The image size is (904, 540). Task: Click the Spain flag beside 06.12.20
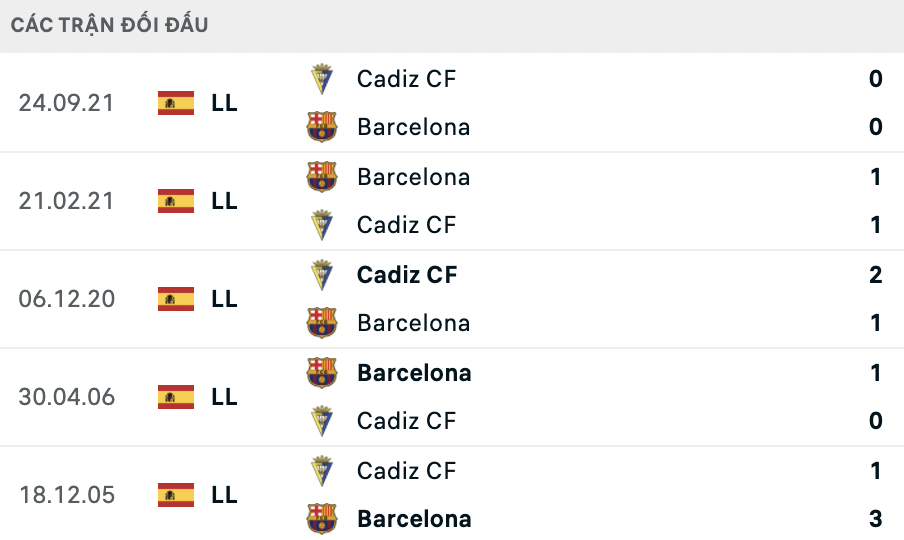point(176,299)
